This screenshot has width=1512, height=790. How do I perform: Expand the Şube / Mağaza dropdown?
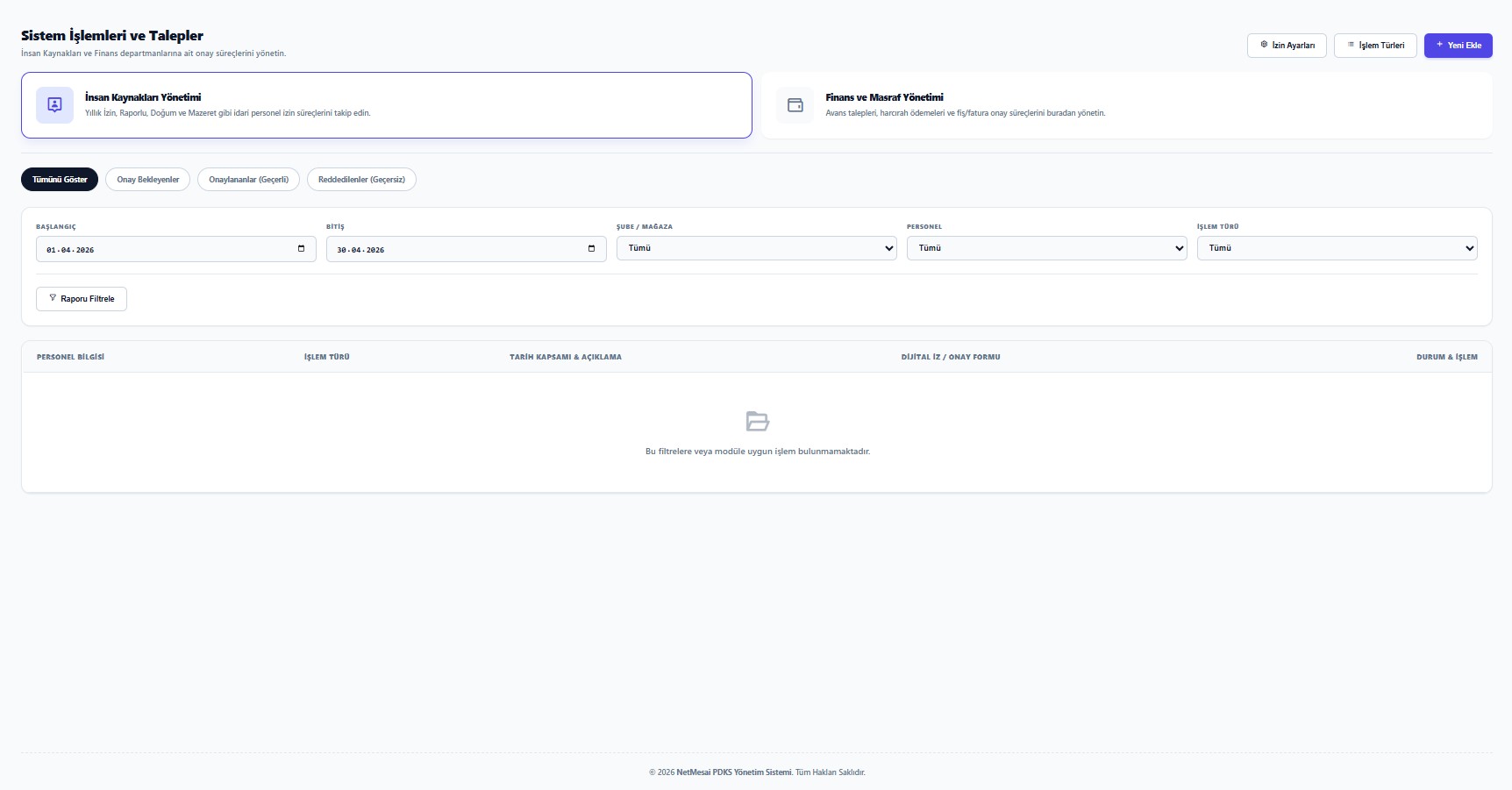click(x=757, y=248)
